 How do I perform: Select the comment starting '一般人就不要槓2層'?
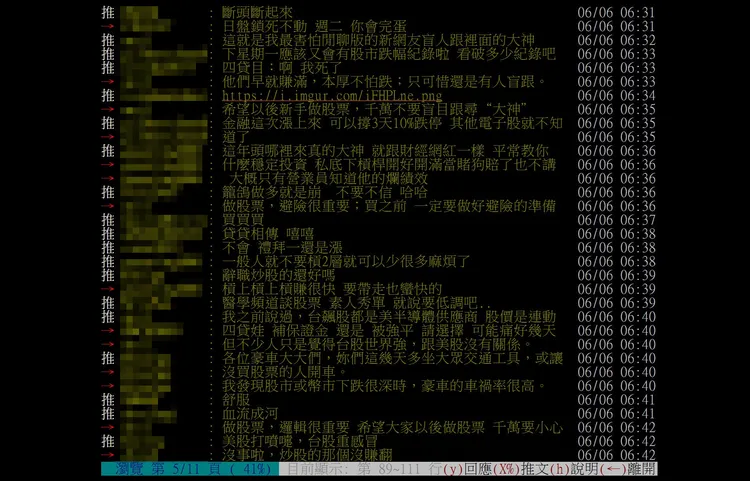346,262
